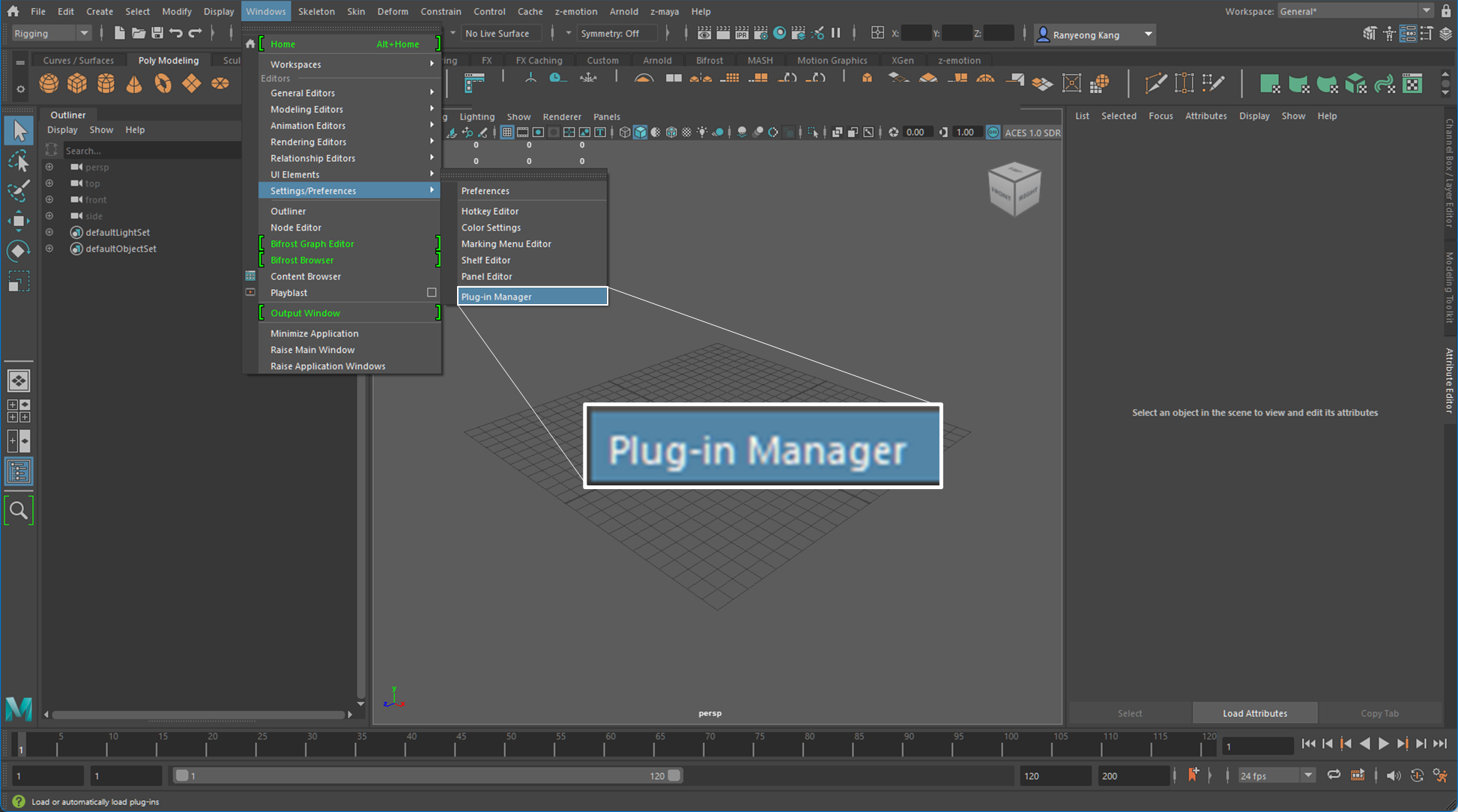
Task: Toggle smooth shade all cube in the viewport
Action: (641, 133)
